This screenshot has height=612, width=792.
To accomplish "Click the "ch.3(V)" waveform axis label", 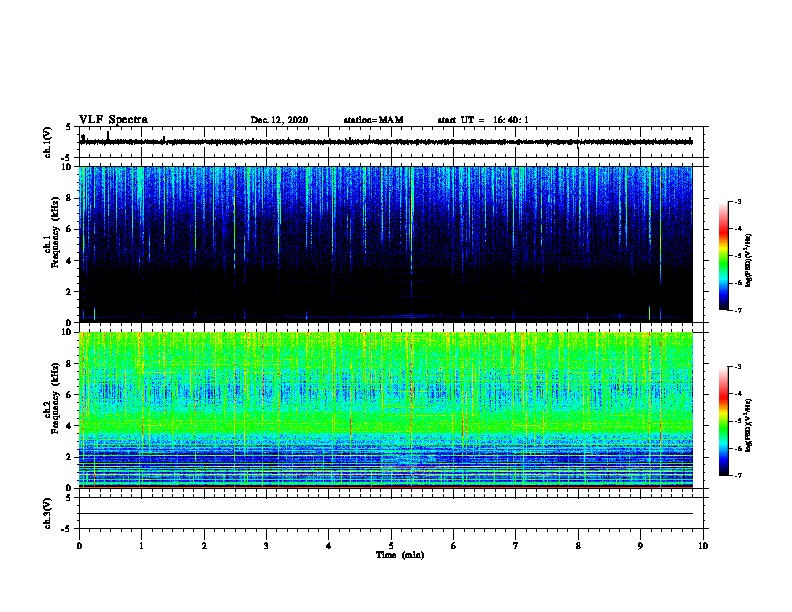I will coord(47,514).
